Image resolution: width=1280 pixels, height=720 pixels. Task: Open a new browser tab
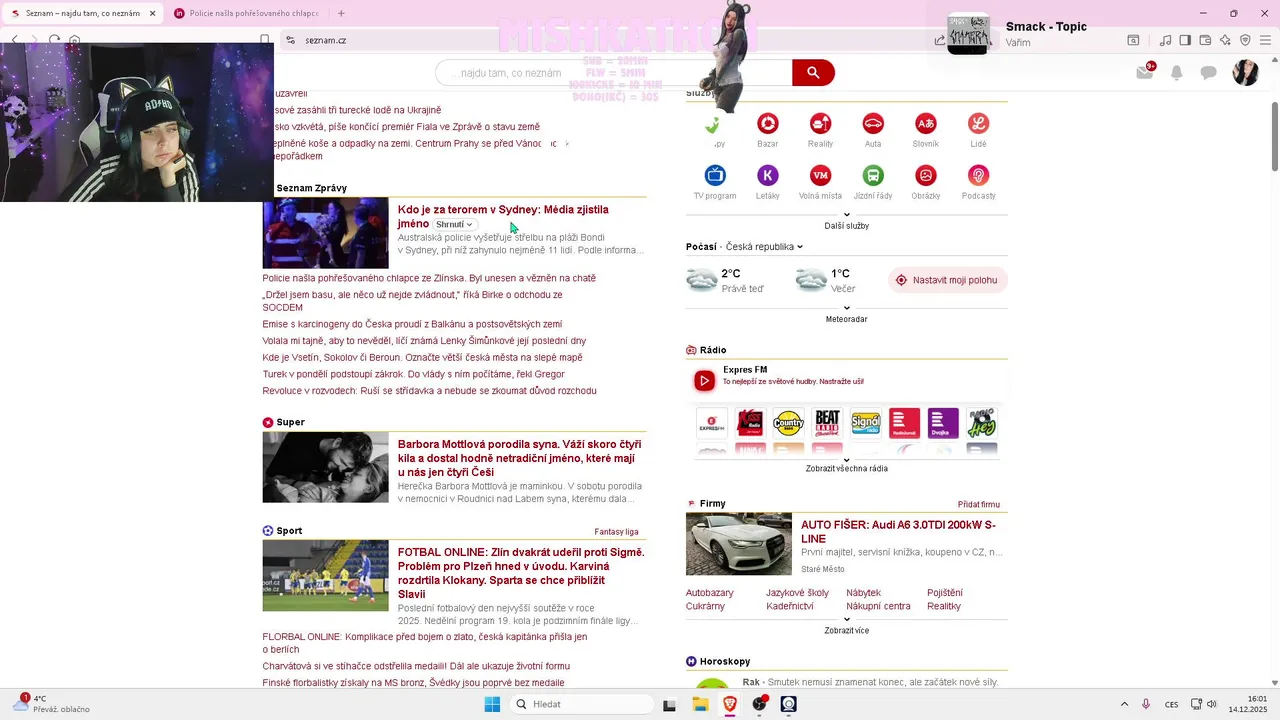[341, 13]
